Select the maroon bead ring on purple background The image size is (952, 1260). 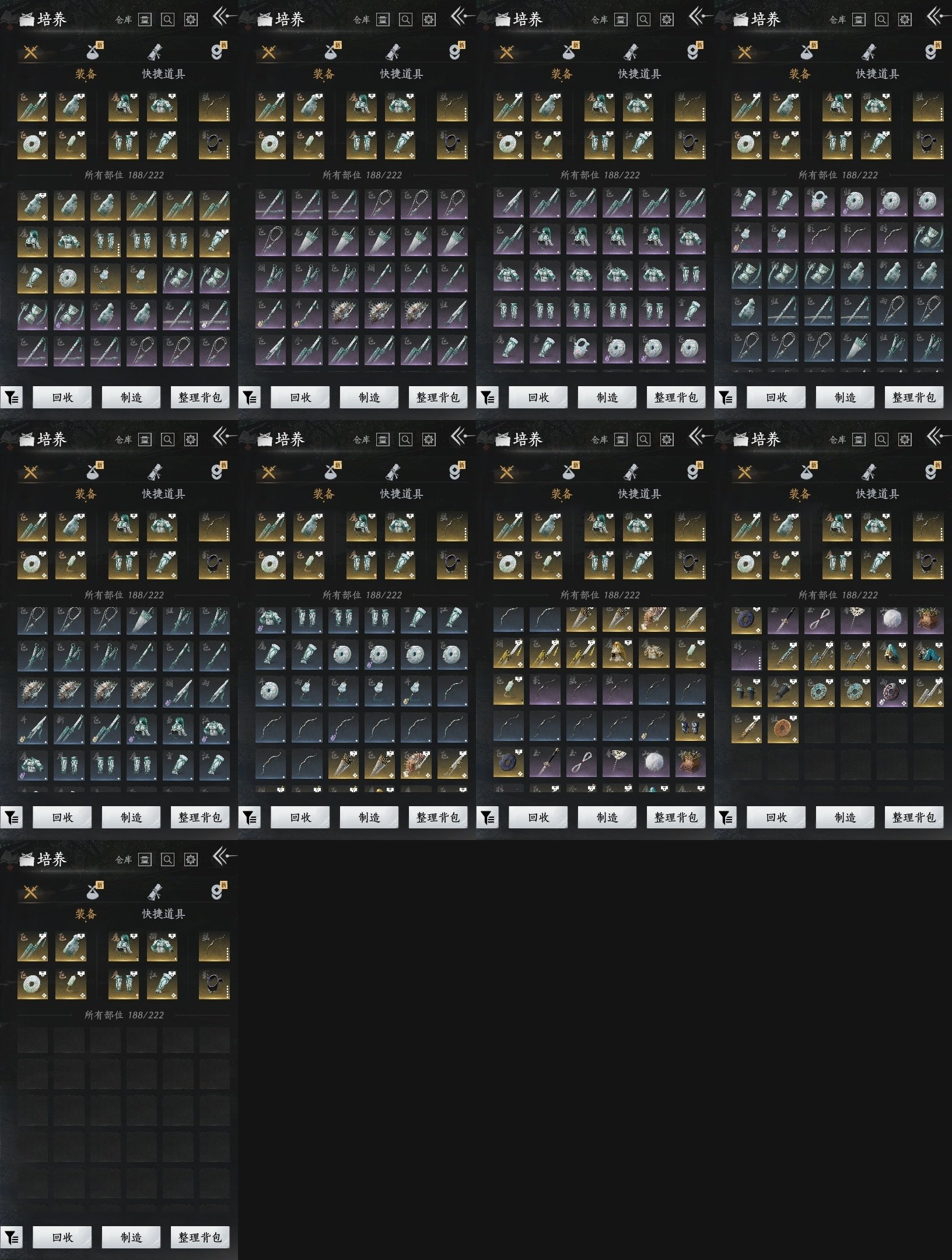892,692
